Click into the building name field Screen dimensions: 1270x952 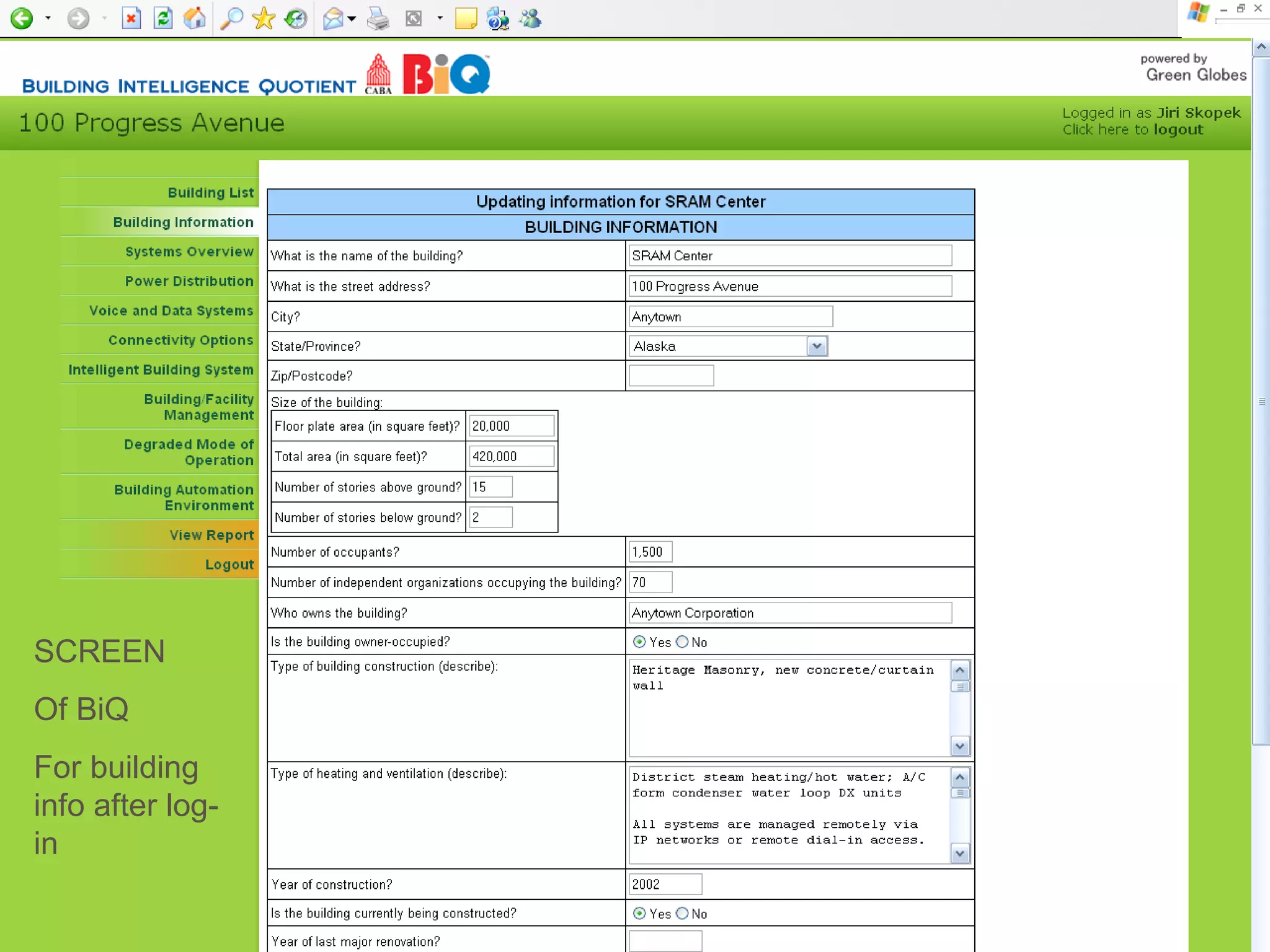[x=790, y=255]
